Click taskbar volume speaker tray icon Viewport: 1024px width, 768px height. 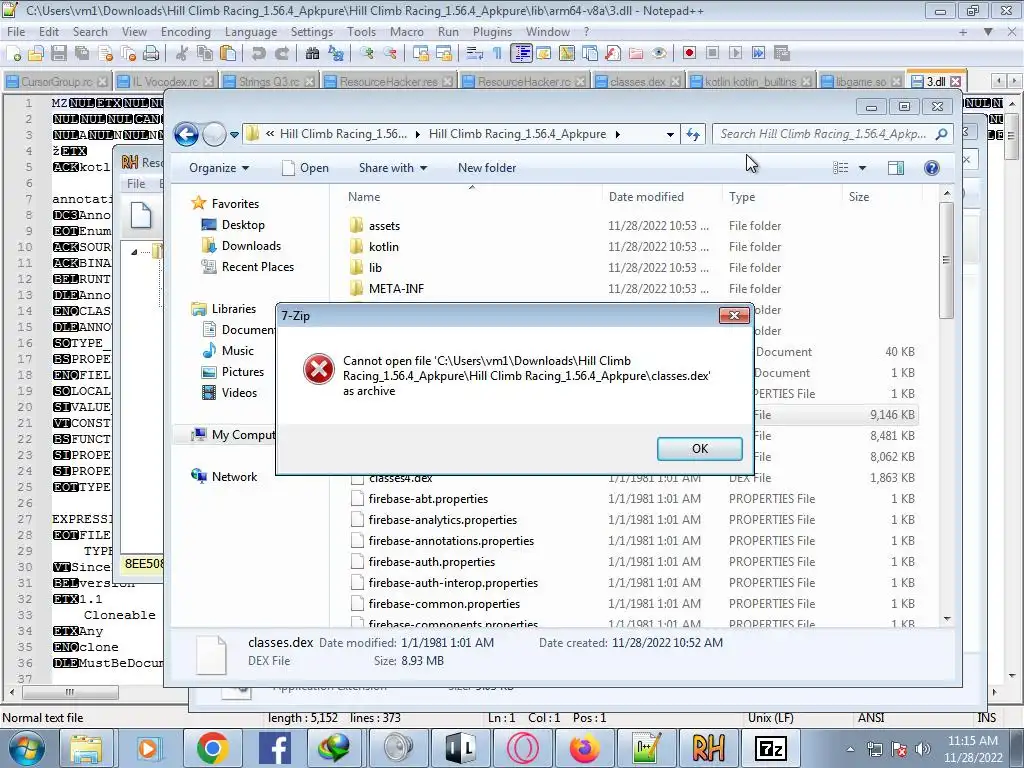922,749
